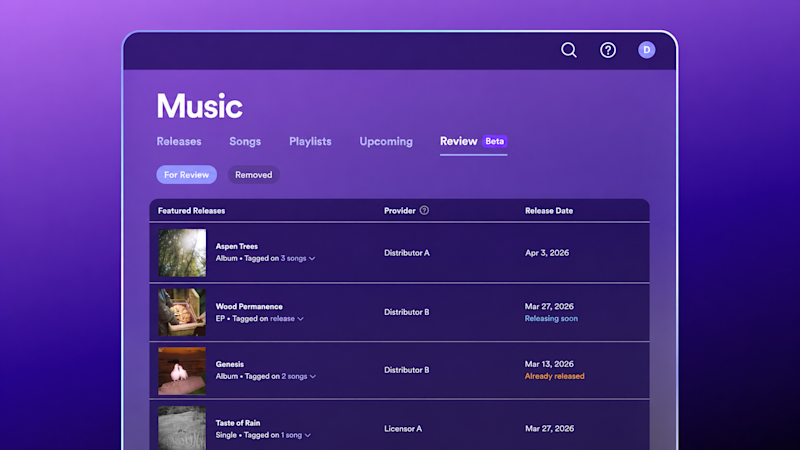Click the Release Date column header
Viewport: 800px width, 450px height.
pos(549,210)
